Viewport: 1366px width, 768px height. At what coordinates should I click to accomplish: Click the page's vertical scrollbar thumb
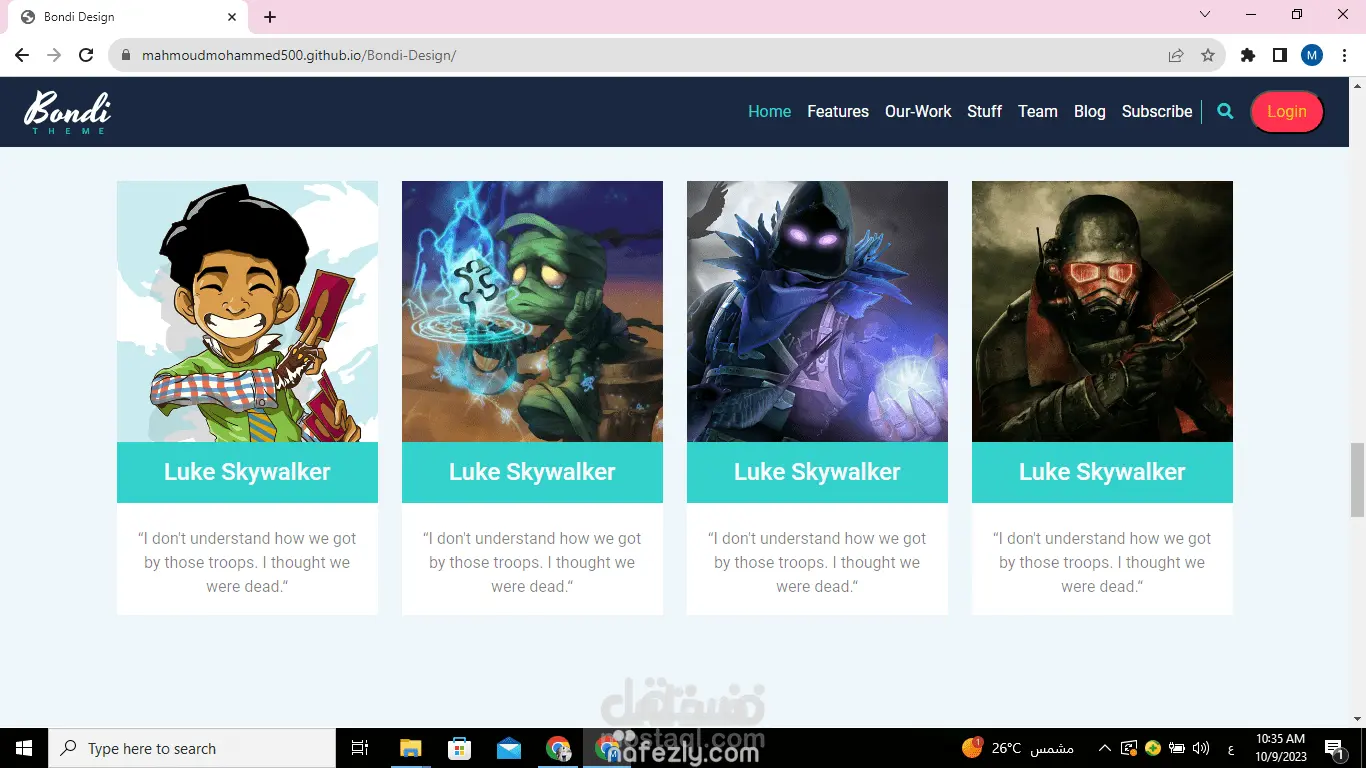tap(1357, 479)
